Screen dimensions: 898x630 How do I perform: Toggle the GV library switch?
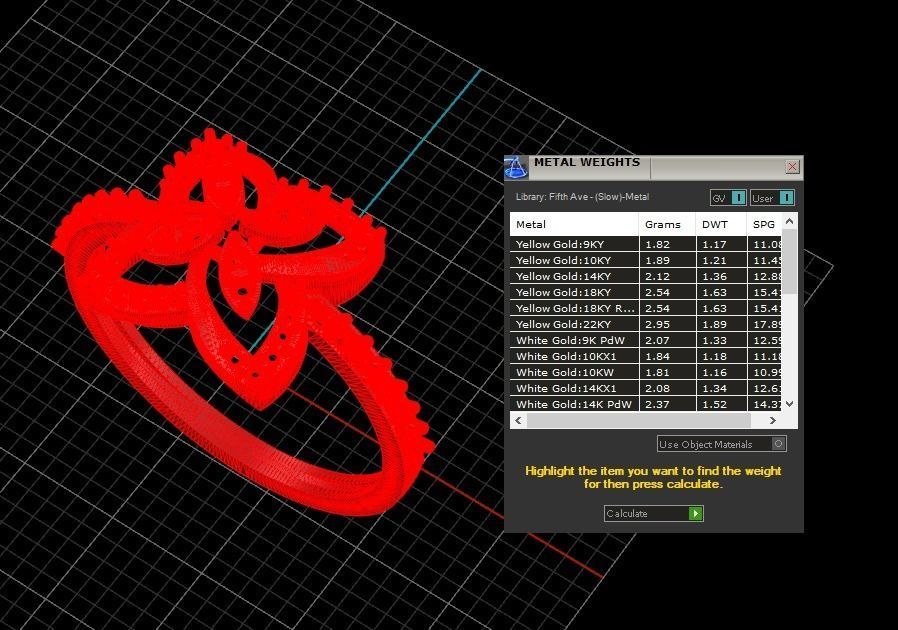point(728,198)
